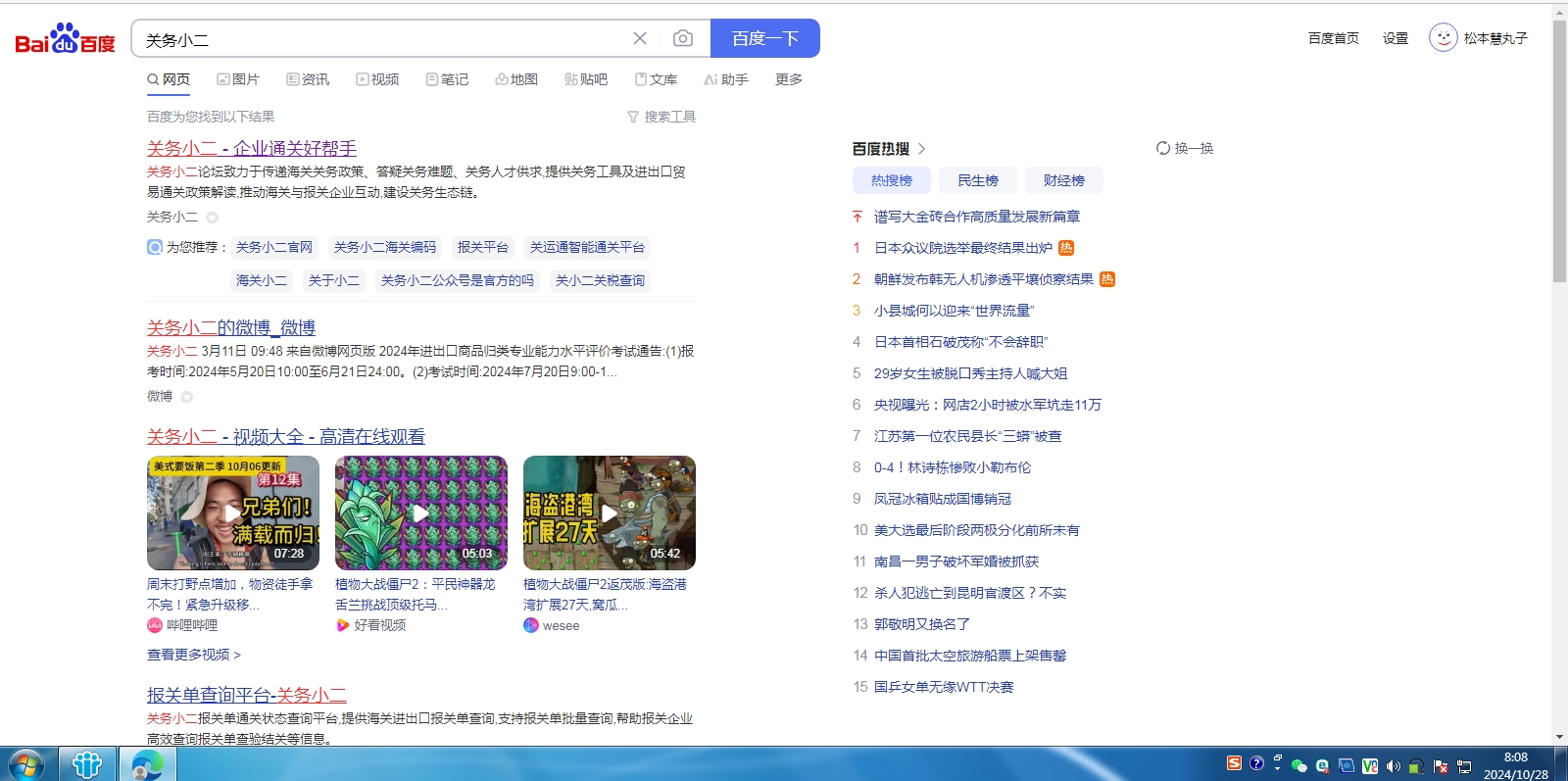This screenshot has height=781, width=1568.
Task: Select the 网页 tab
Action: pyautogui.click(x=169, y=79)
